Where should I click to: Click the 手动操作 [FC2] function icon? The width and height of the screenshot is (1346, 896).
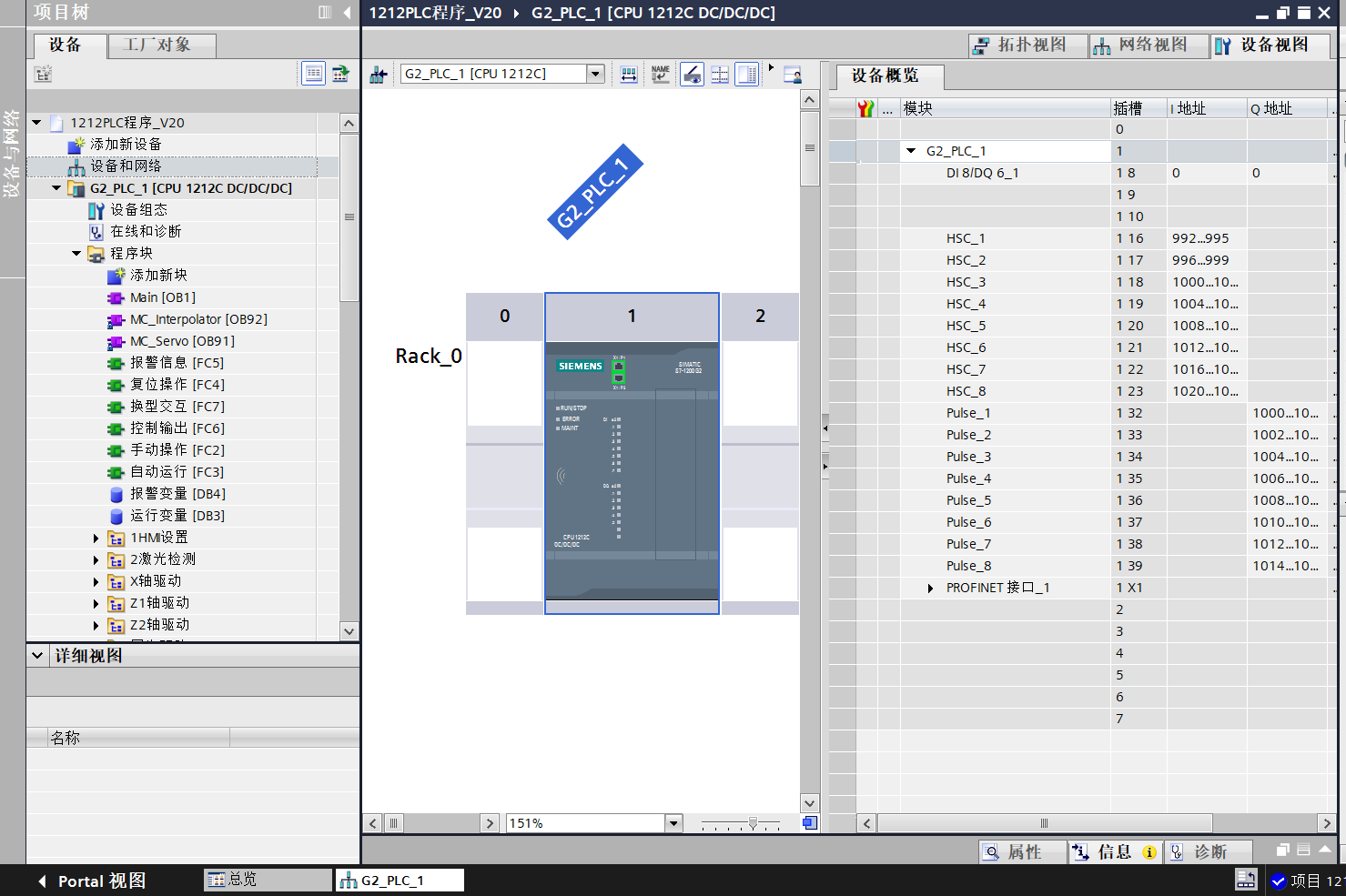pos(116,450)
